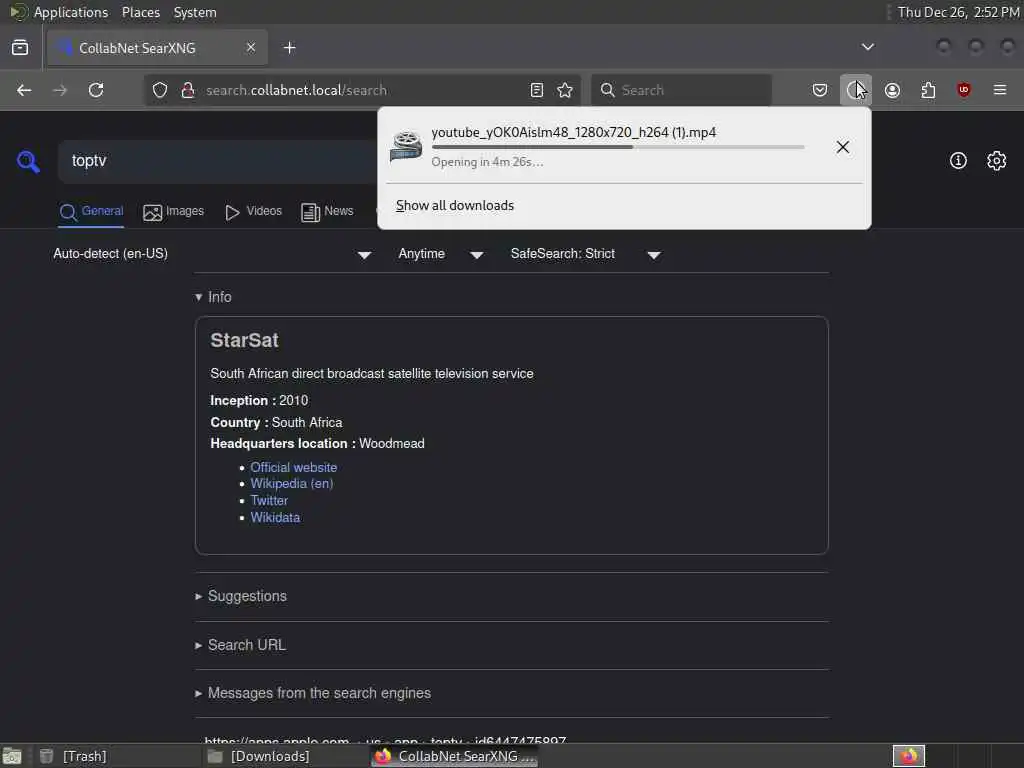Open the Pocket save icon
This screenshot has width=1024, height=768.
click(820, 90)
